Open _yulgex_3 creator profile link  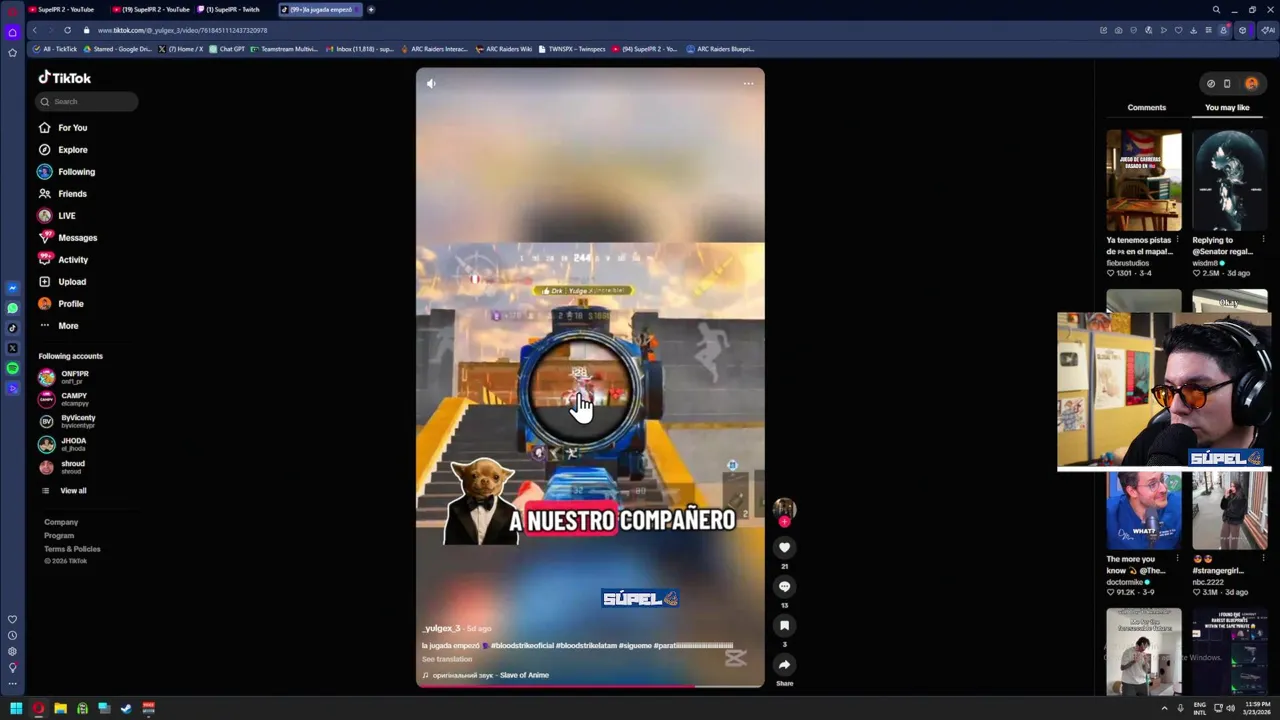[441, 628]
